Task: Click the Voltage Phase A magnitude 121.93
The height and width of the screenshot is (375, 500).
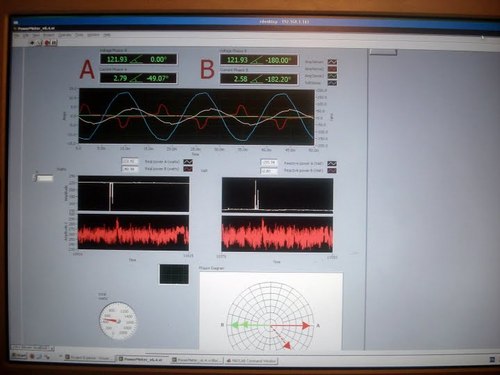Action: [x=117, y=59]
